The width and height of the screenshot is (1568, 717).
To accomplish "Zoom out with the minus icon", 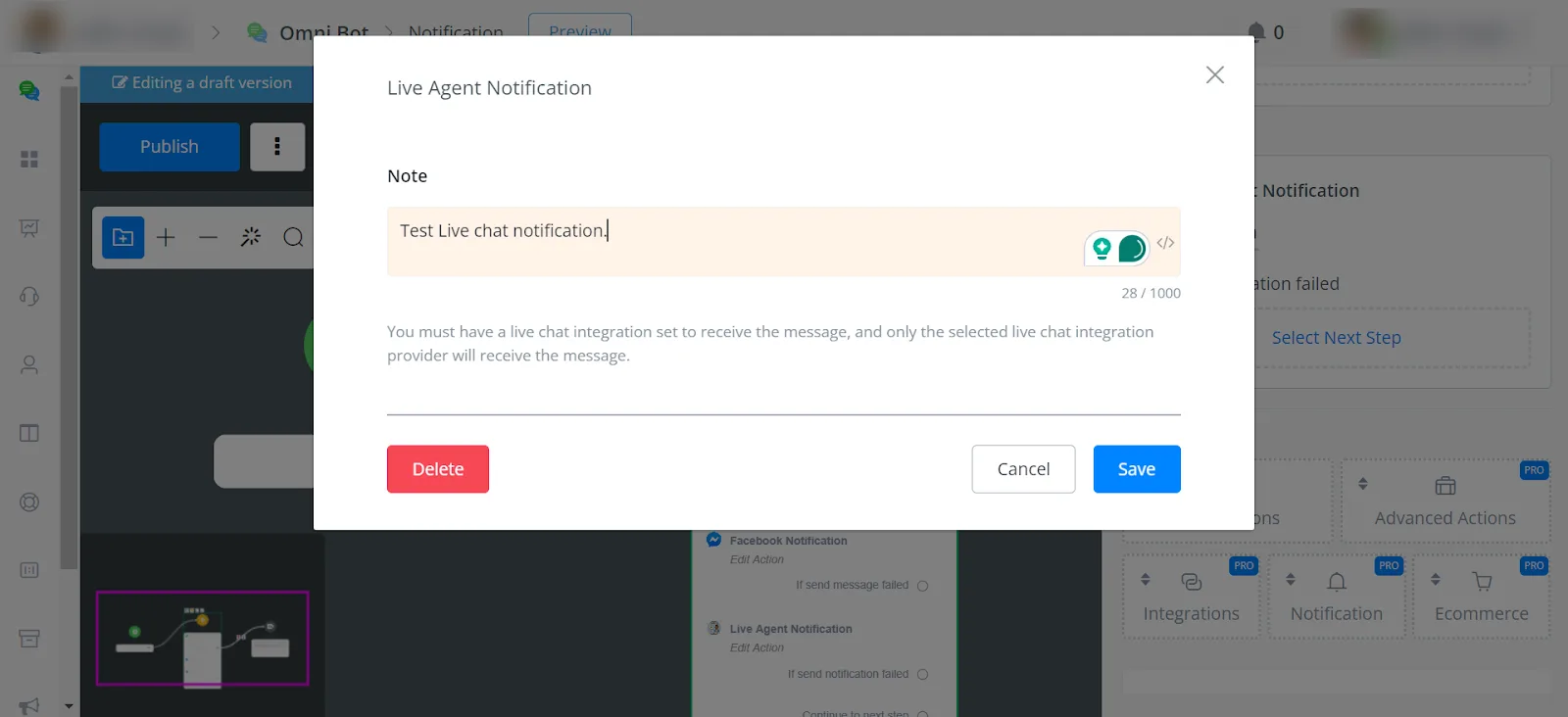I will click(208, 237).
